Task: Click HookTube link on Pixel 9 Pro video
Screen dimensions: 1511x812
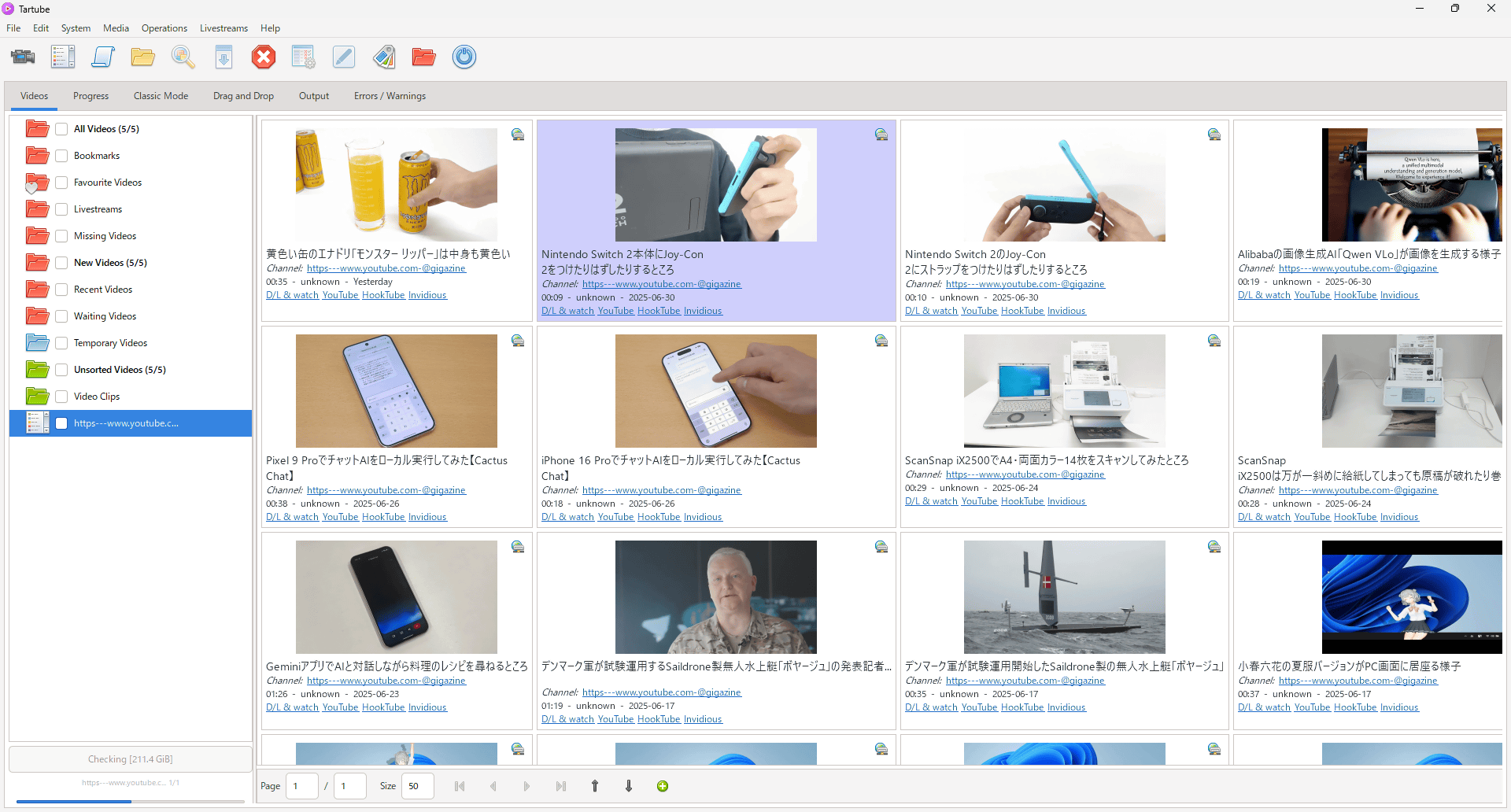Action: click(x=383, y=517)
